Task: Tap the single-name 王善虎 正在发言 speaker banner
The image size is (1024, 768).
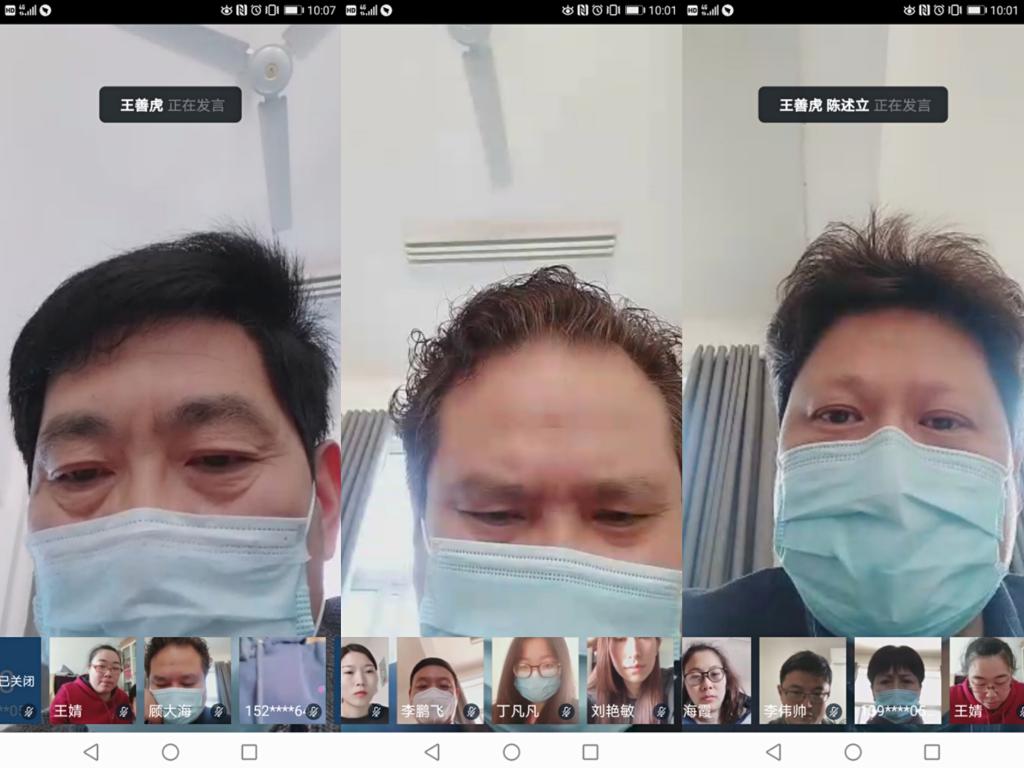Action: click(170, 105)
